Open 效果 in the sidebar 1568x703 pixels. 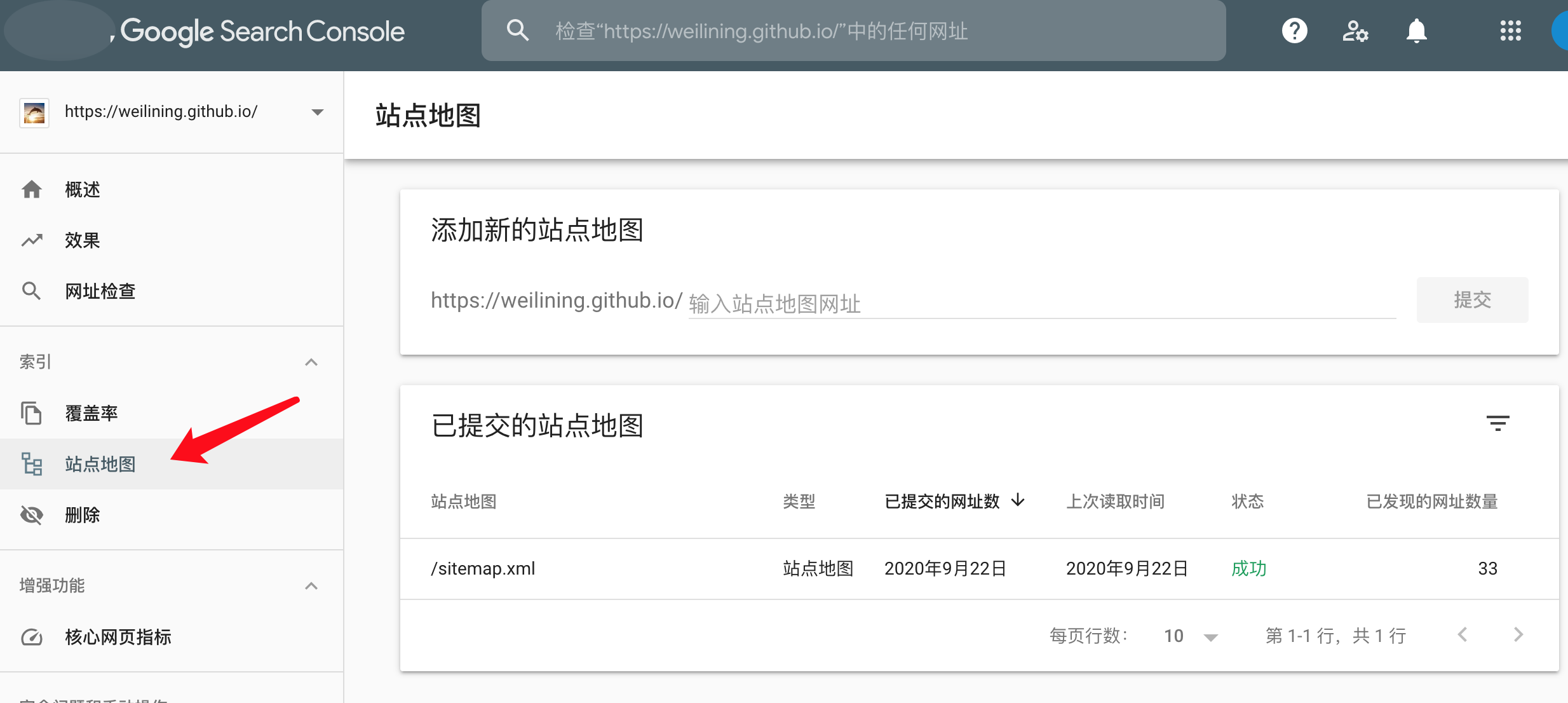(83, 240)
